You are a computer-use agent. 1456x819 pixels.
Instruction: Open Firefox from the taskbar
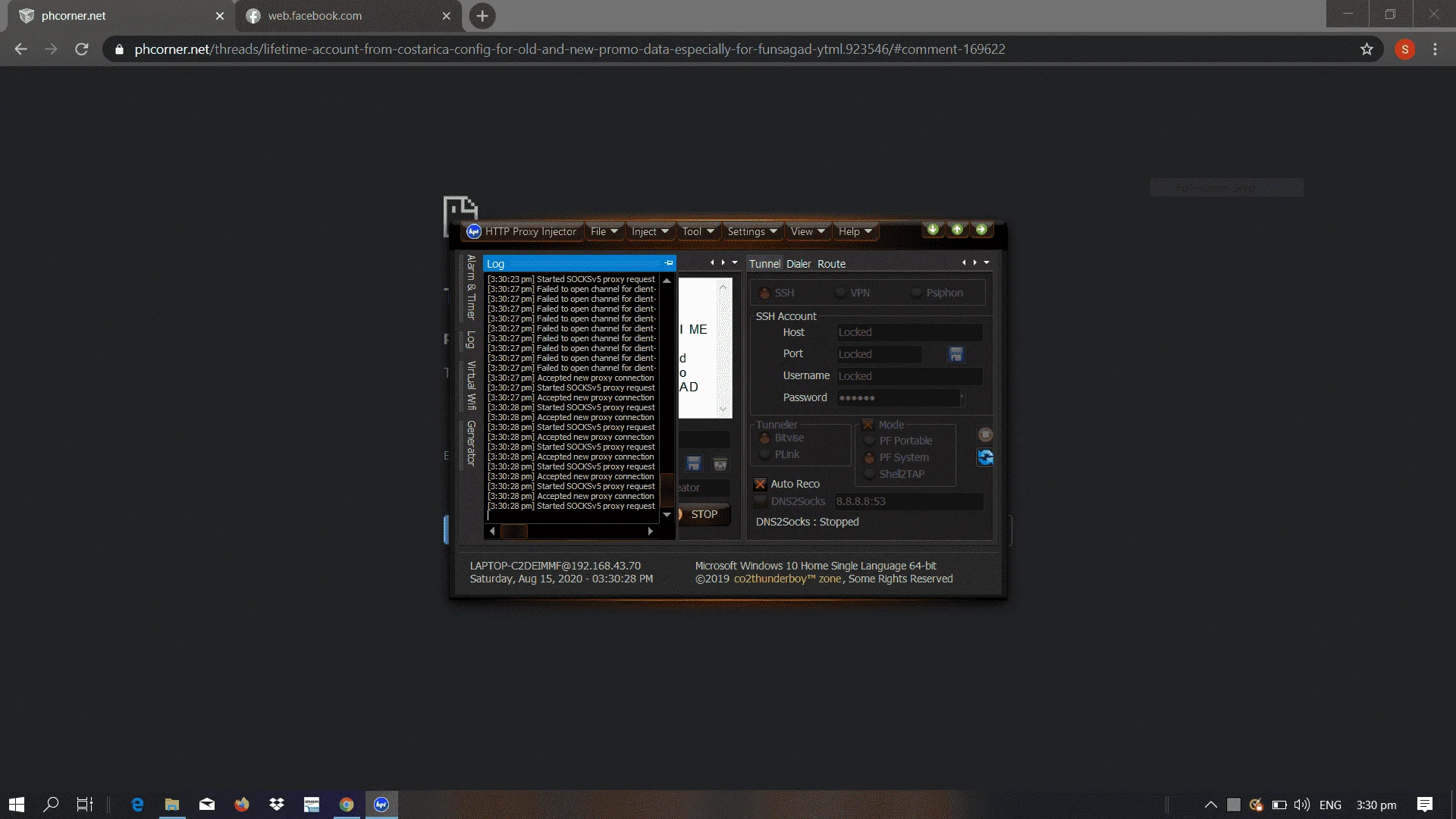[x=242, y=805]
